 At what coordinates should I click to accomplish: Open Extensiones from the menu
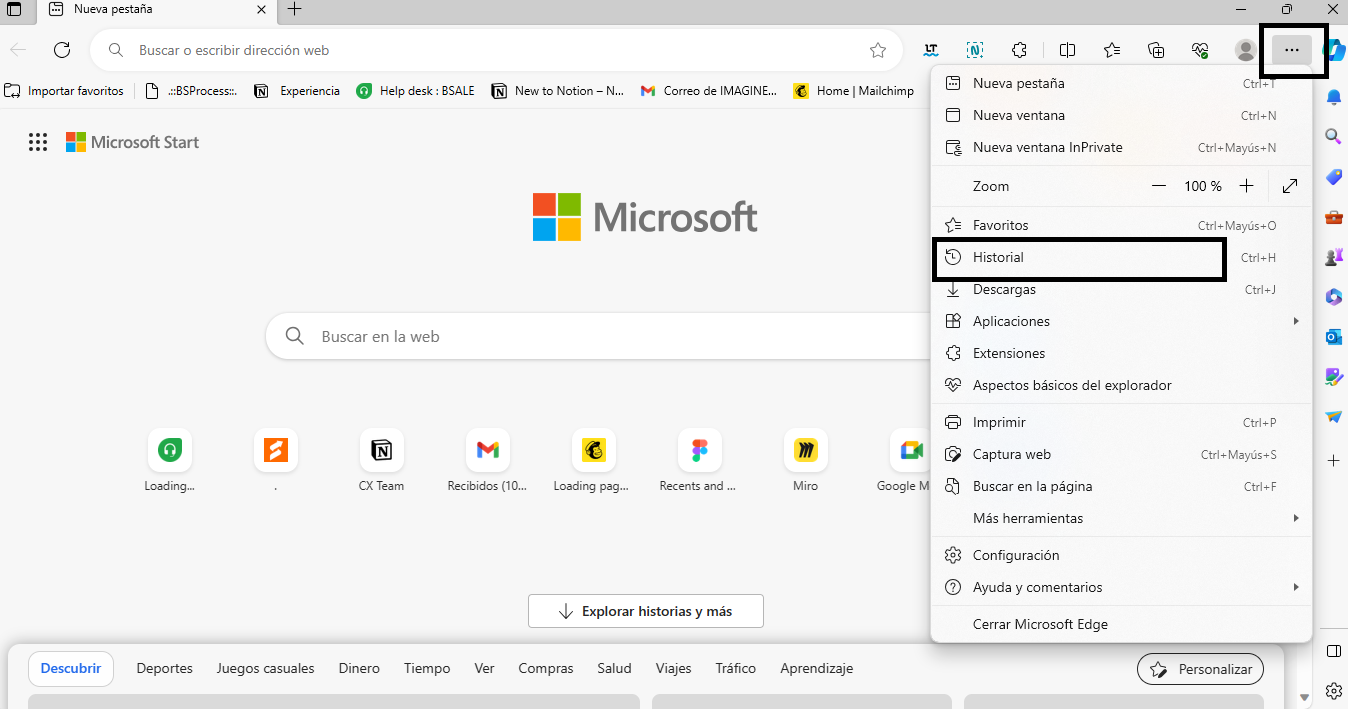pos(1121,353)
